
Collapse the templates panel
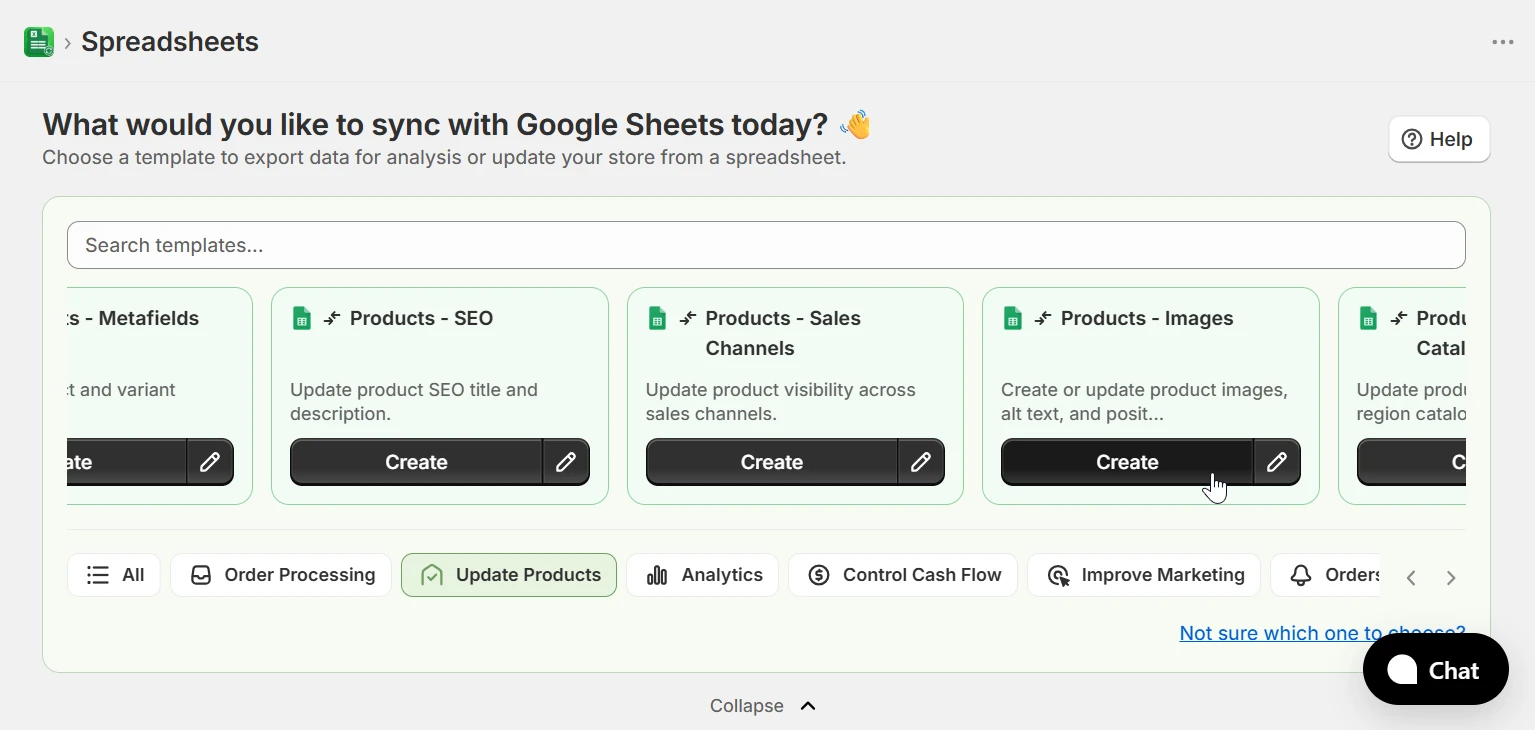pyautogui.click(x=763, y=706)
